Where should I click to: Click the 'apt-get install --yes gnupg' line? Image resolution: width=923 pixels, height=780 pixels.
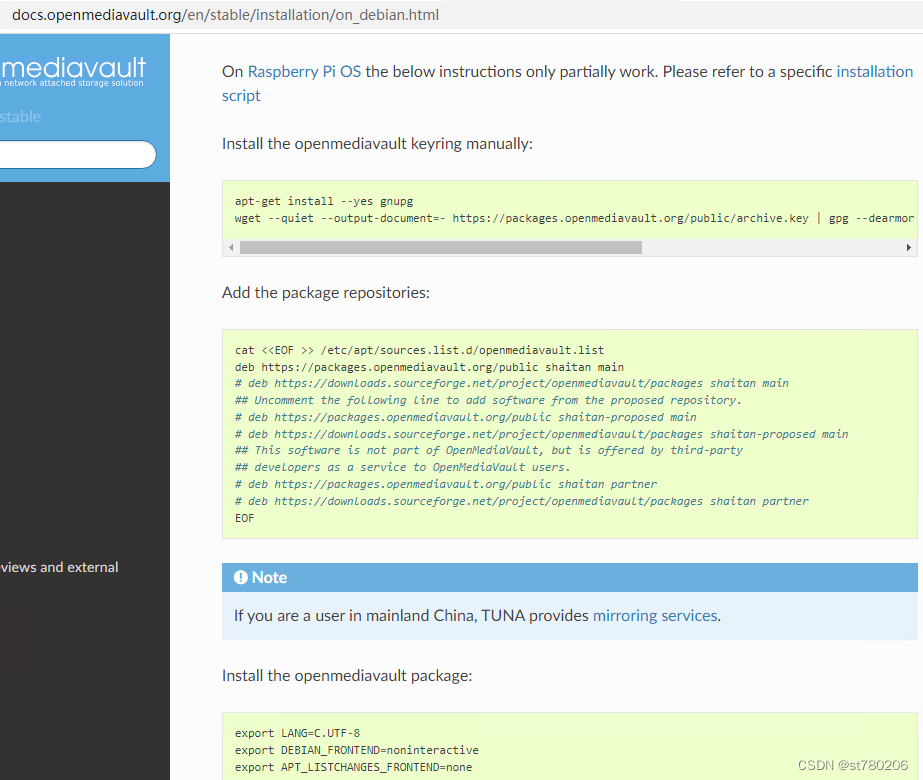tap(324, 201)
